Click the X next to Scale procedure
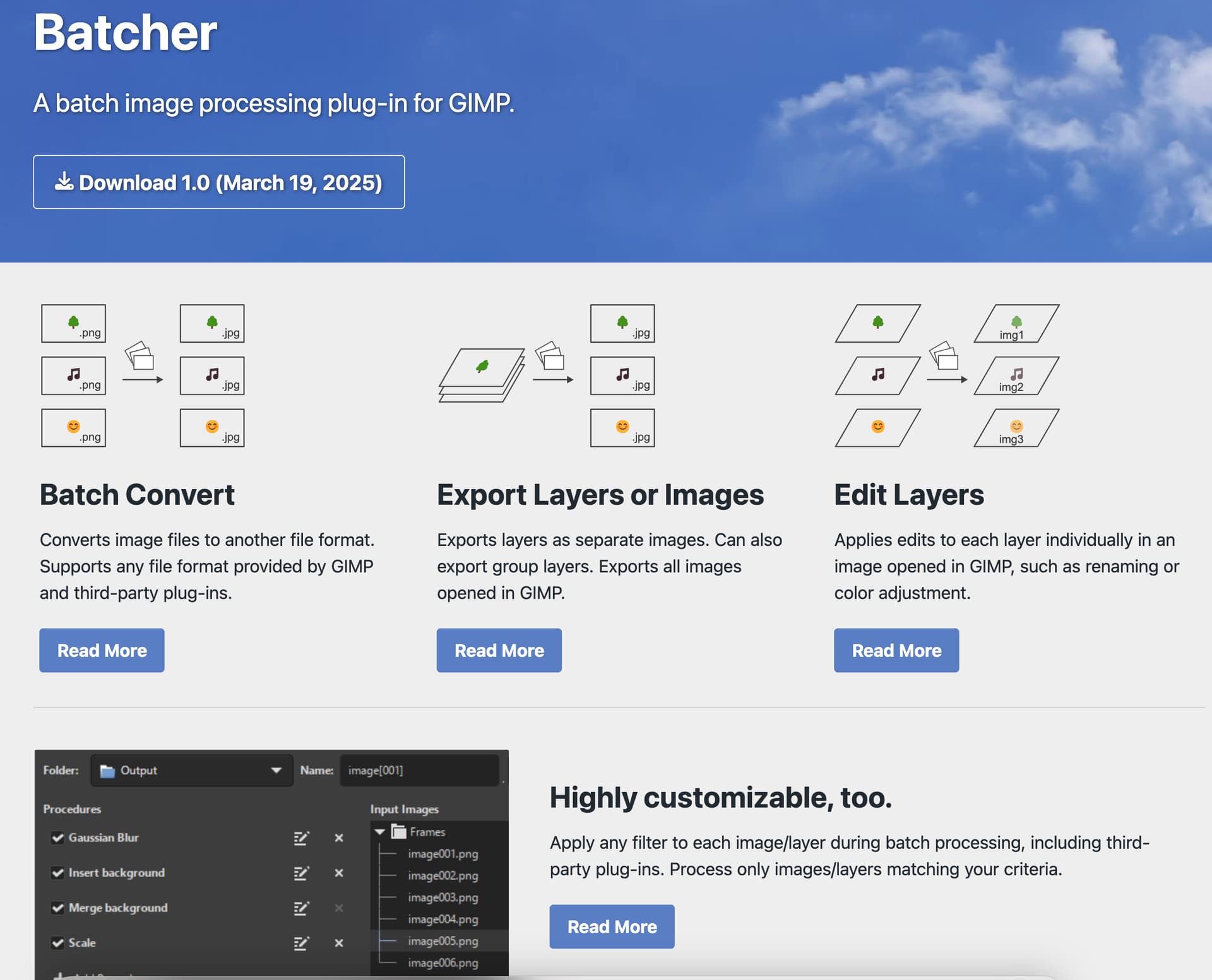This screenshot has width=1212, height=980. point(339,943)
